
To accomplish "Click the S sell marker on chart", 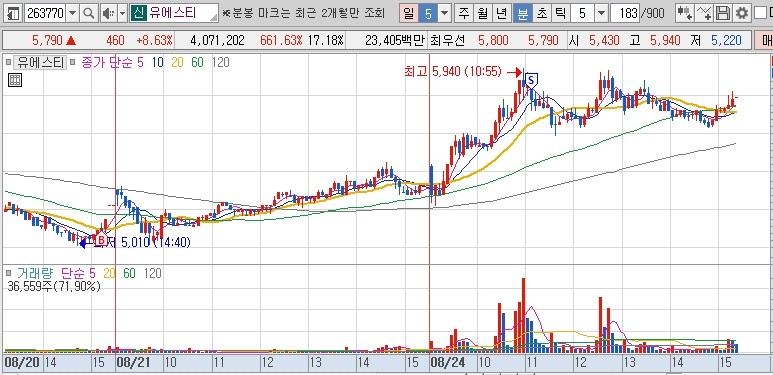I will [531, 79].
